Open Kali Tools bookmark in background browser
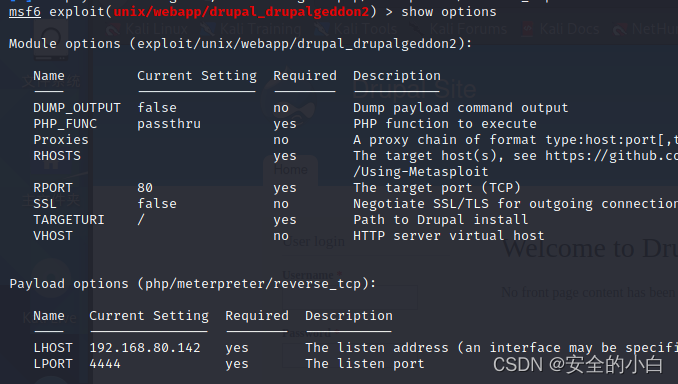The image size is (678, 384). [x=355, y=29]
